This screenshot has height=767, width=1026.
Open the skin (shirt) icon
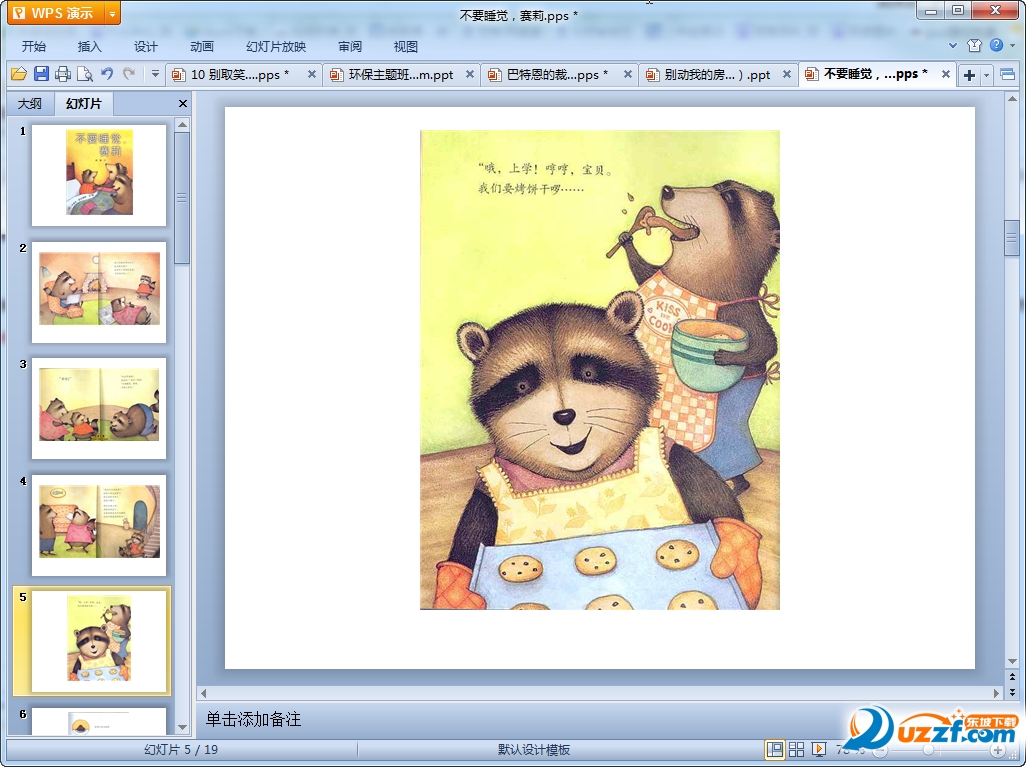click(x=974, y=45)
